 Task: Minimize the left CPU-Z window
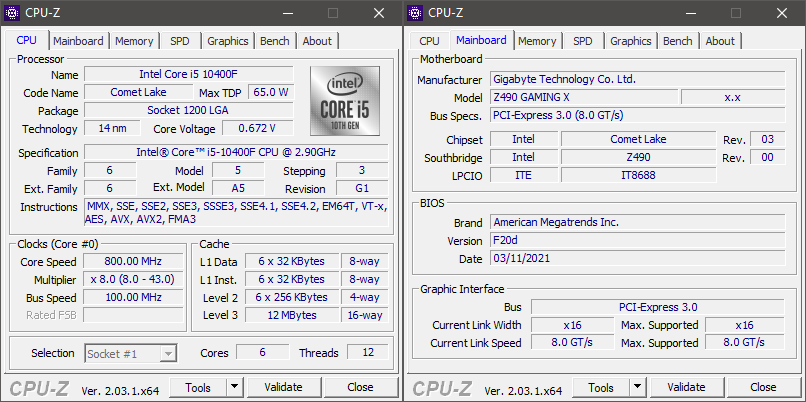[x=287, y=13]
